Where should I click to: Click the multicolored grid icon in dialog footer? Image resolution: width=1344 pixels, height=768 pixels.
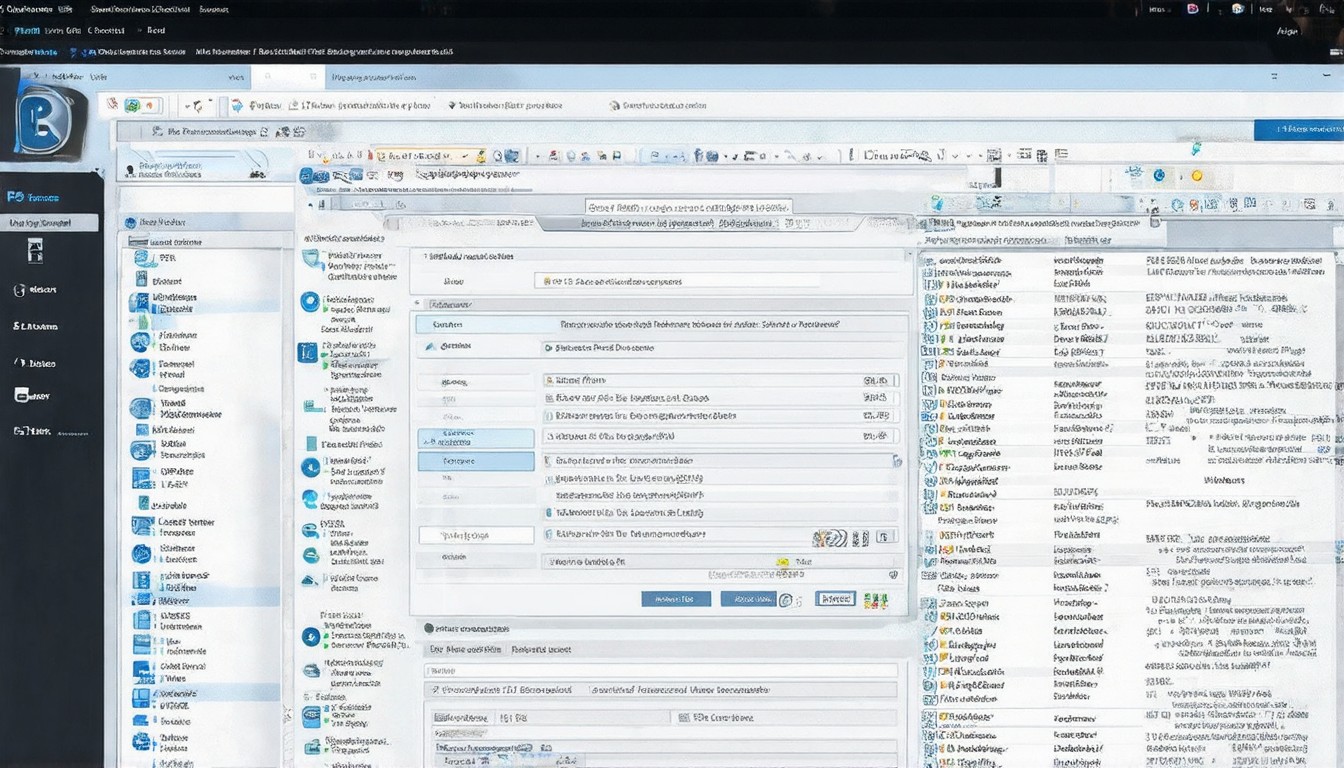pyautogui.click(x=876, y=600)
